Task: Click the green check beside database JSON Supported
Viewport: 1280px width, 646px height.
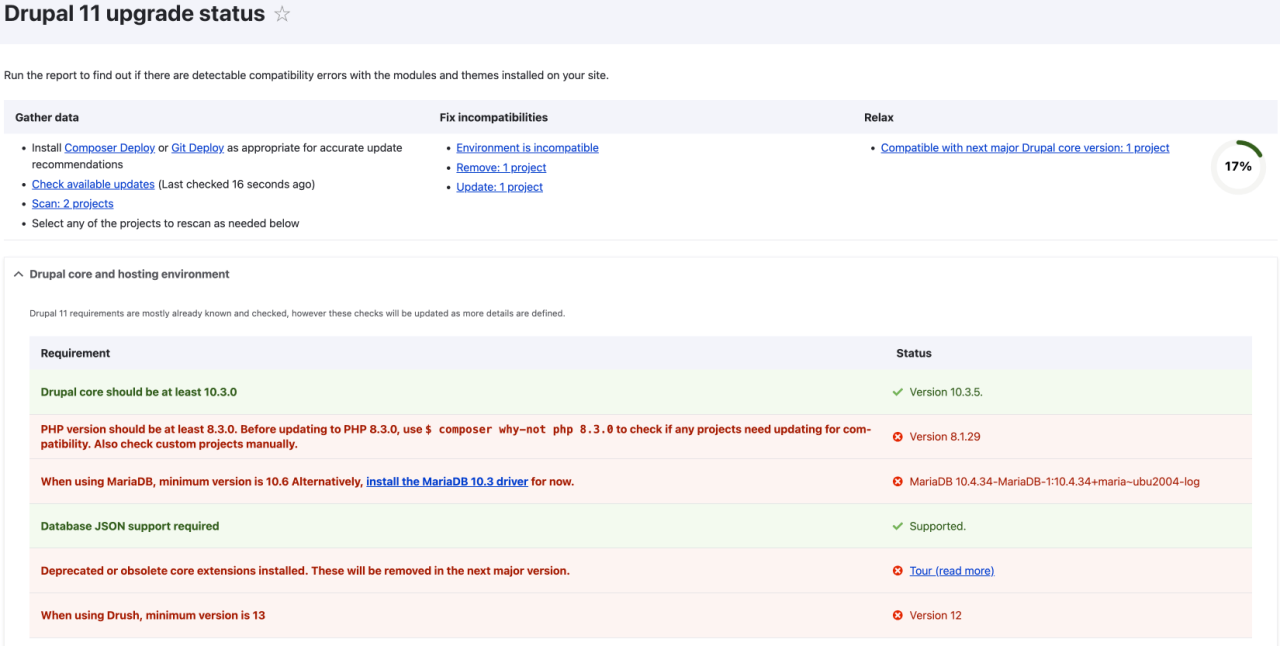Action: pos(897,525)
